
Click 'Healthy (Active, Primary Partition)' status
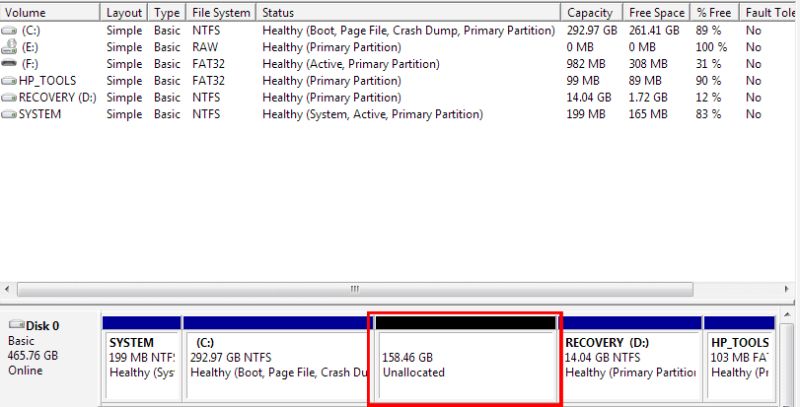pyautogui.click(x=351, y=64)
